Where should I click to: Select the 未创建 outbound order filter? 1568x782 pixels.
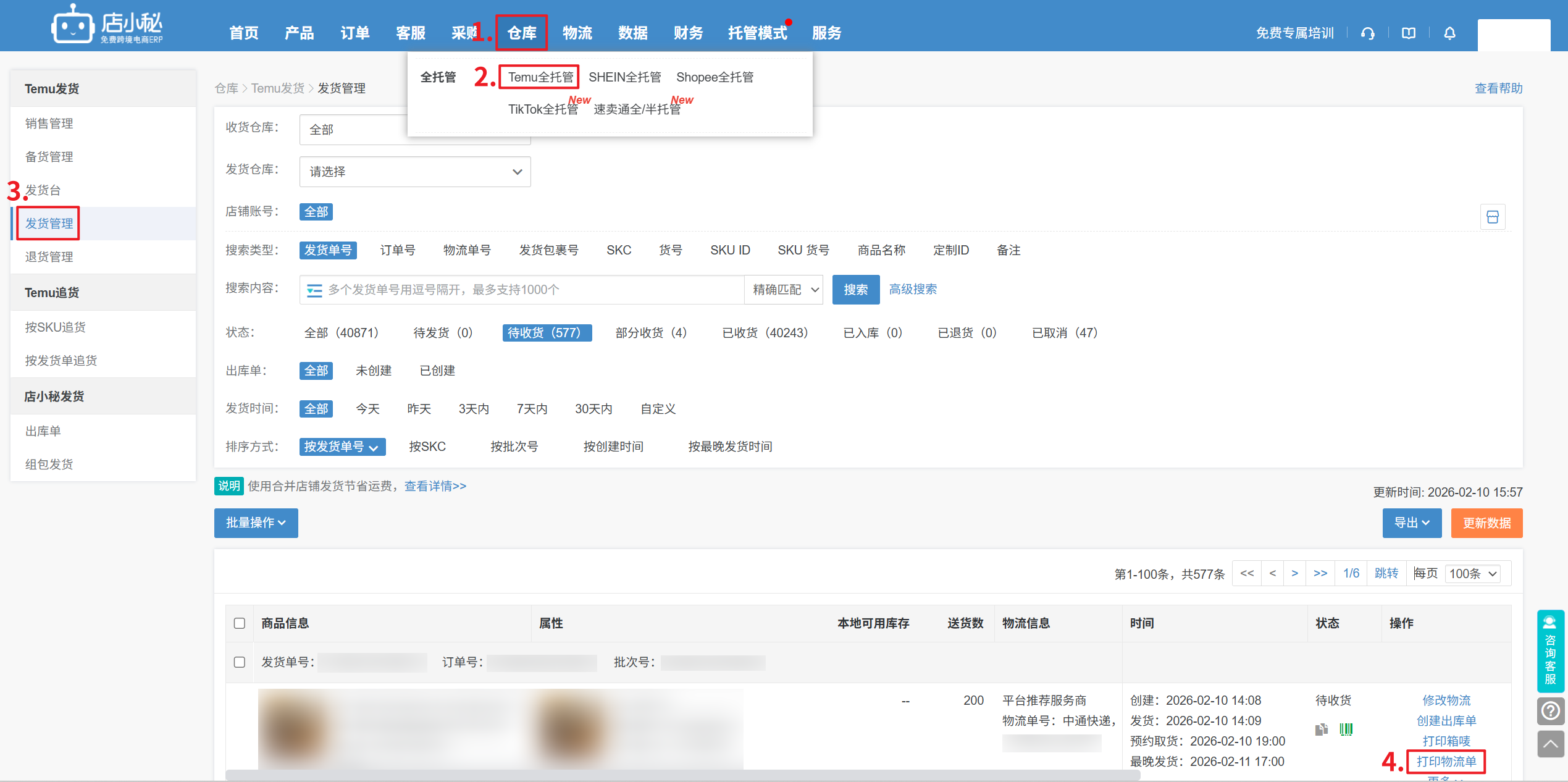[374, 371]
